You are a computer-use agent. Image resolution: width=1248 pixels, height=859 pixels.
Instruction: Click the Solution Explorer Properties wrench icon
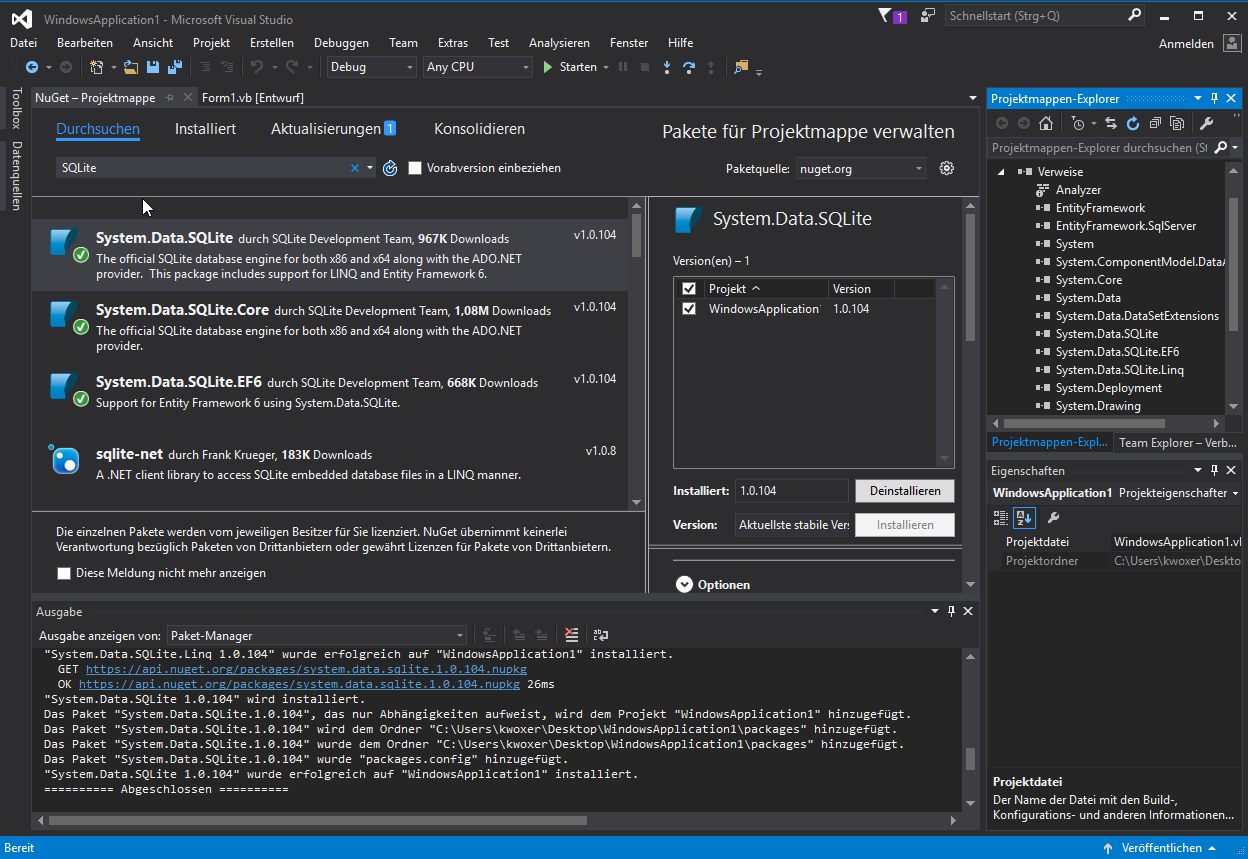pyautogui.click(x=1207, y=123)
